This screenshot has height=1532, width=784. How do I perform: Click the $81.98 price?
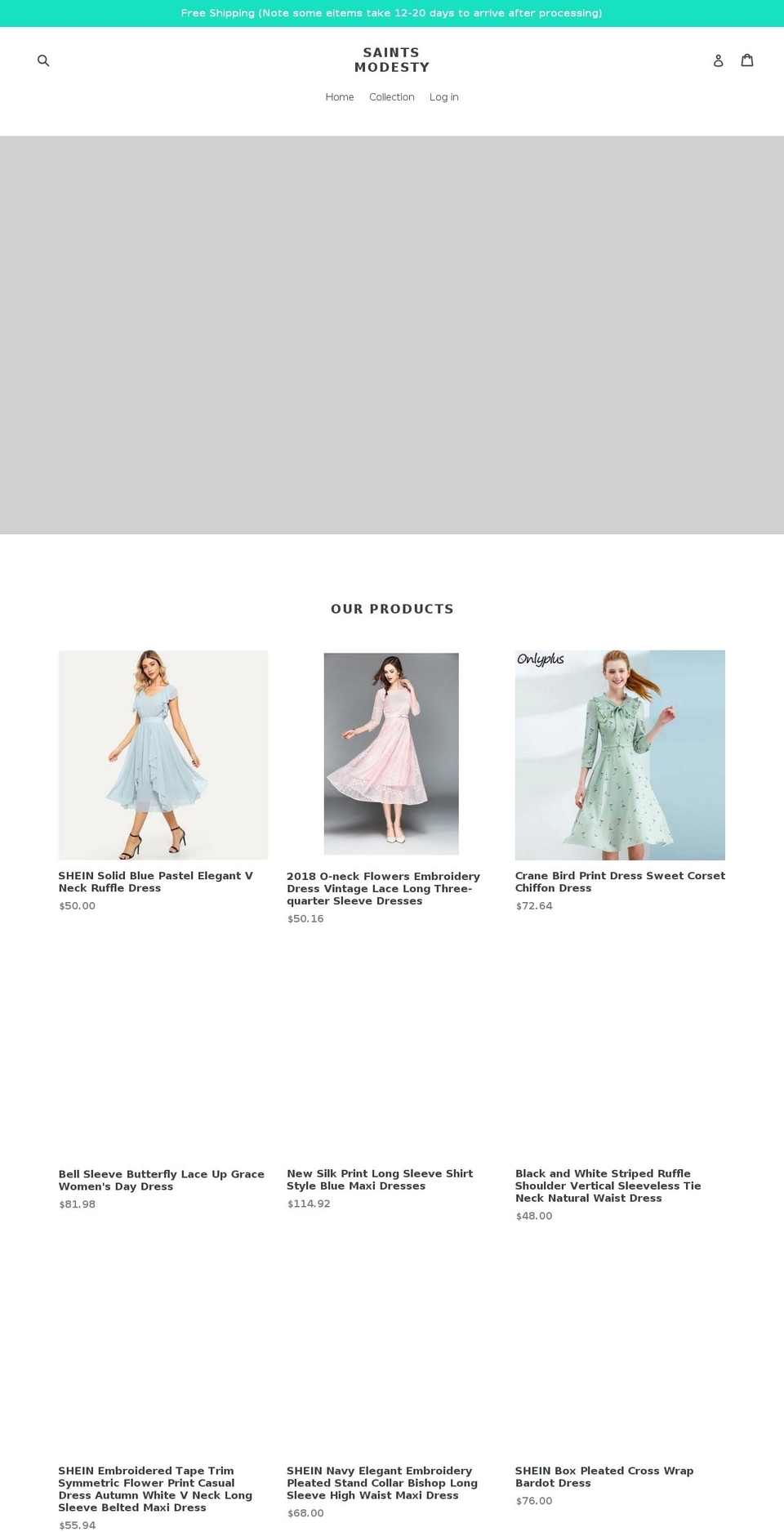coord(78,1204)
